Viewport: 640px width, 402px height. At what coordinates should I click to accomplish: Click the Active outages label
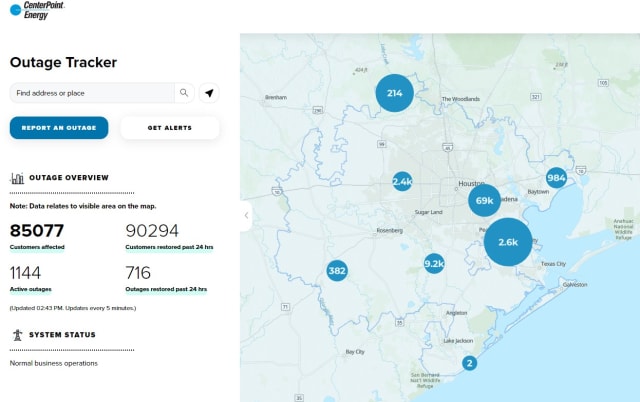click(31, 289)
